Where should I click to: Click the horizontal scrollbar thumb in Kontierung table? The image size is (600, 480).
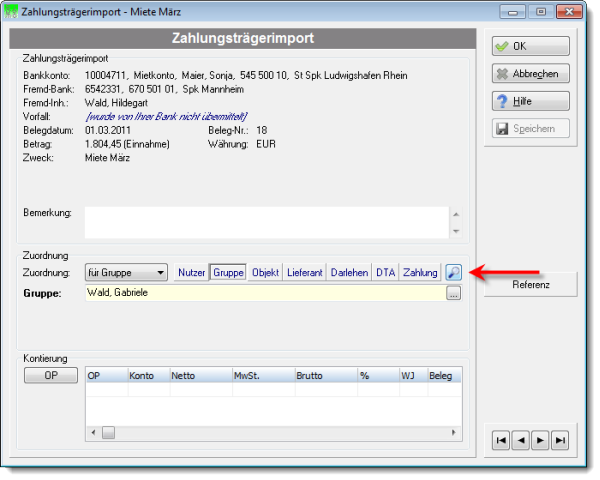tap(108, 433)
